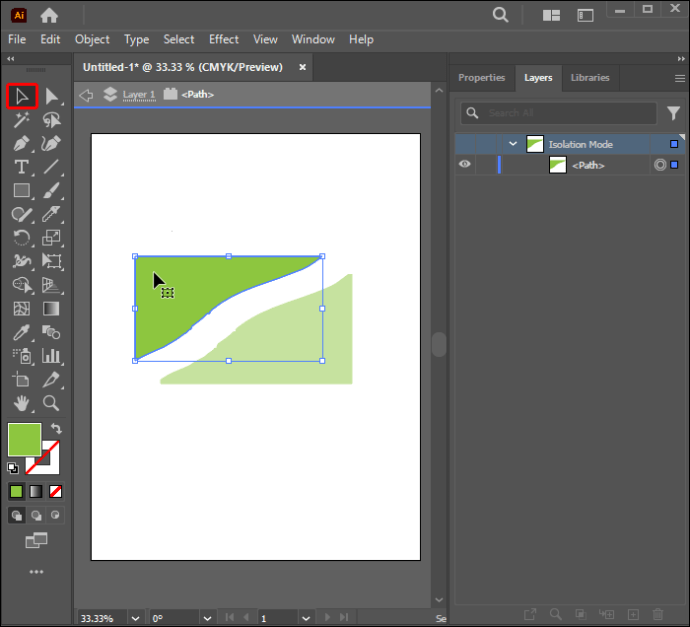Enable Draw Normal mode
The height and width of the screenshot is (627, 690).
(17, 515)
